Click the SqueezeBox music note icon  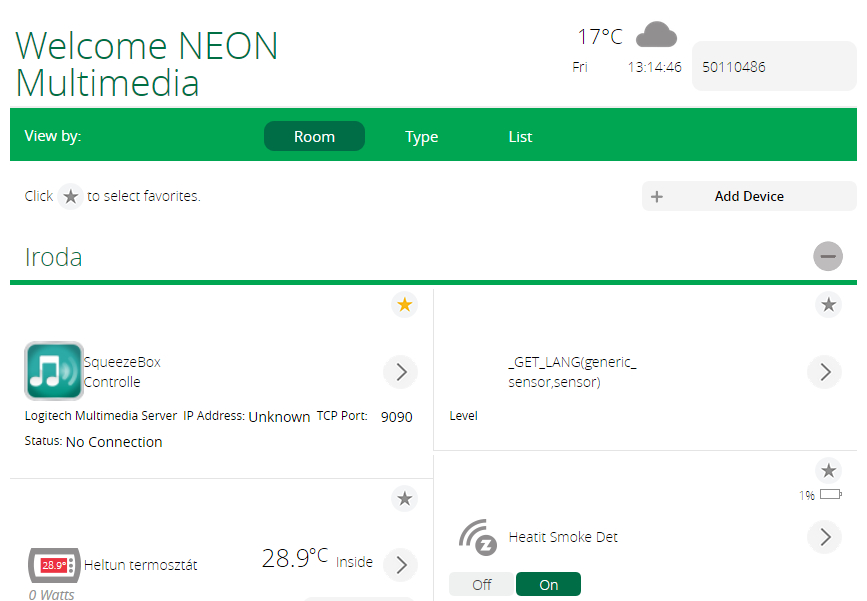pos(54,371)
